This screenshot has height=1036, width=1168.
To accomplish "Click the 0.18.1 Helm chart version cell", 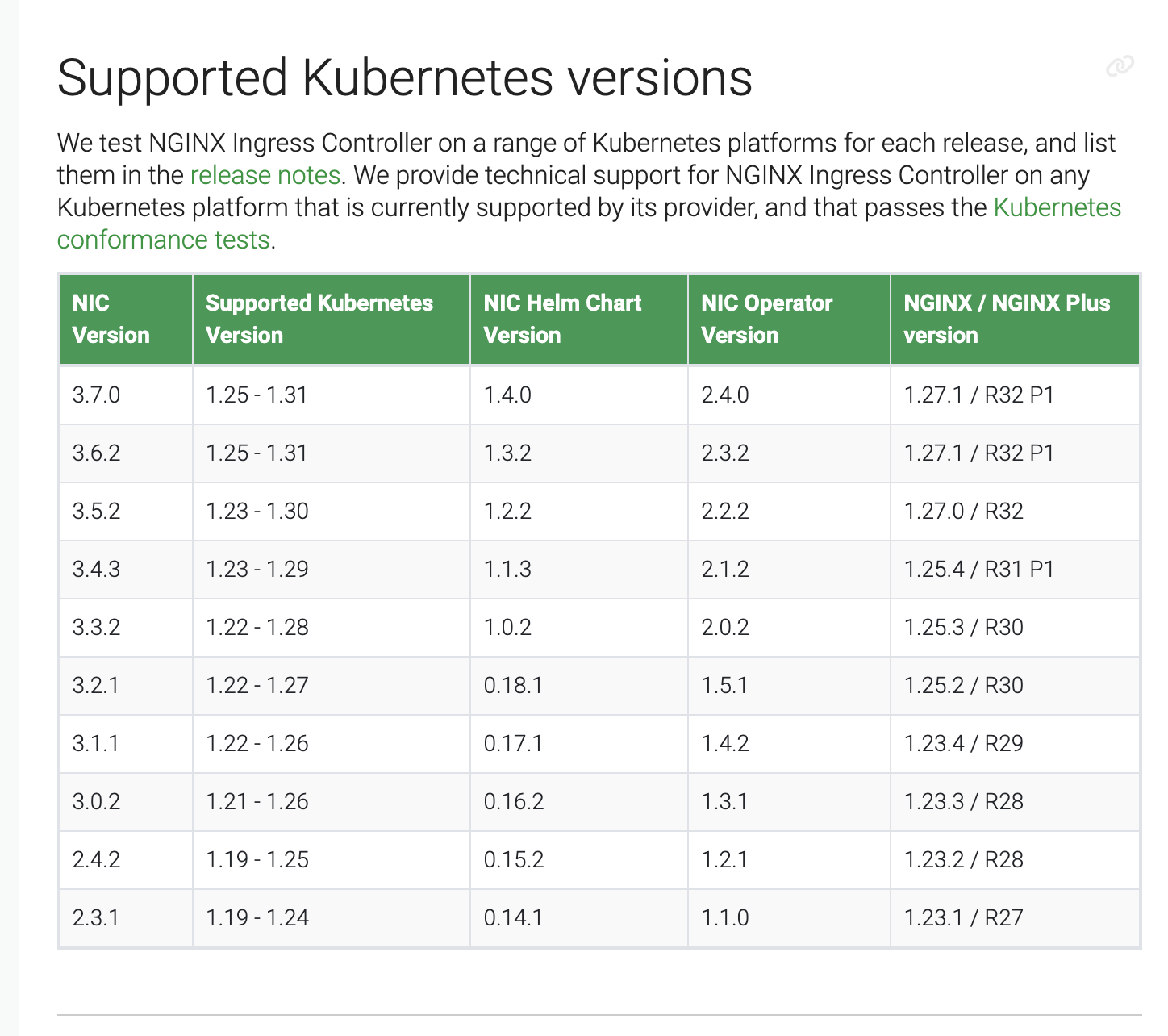I will click(x=579, y=686).
